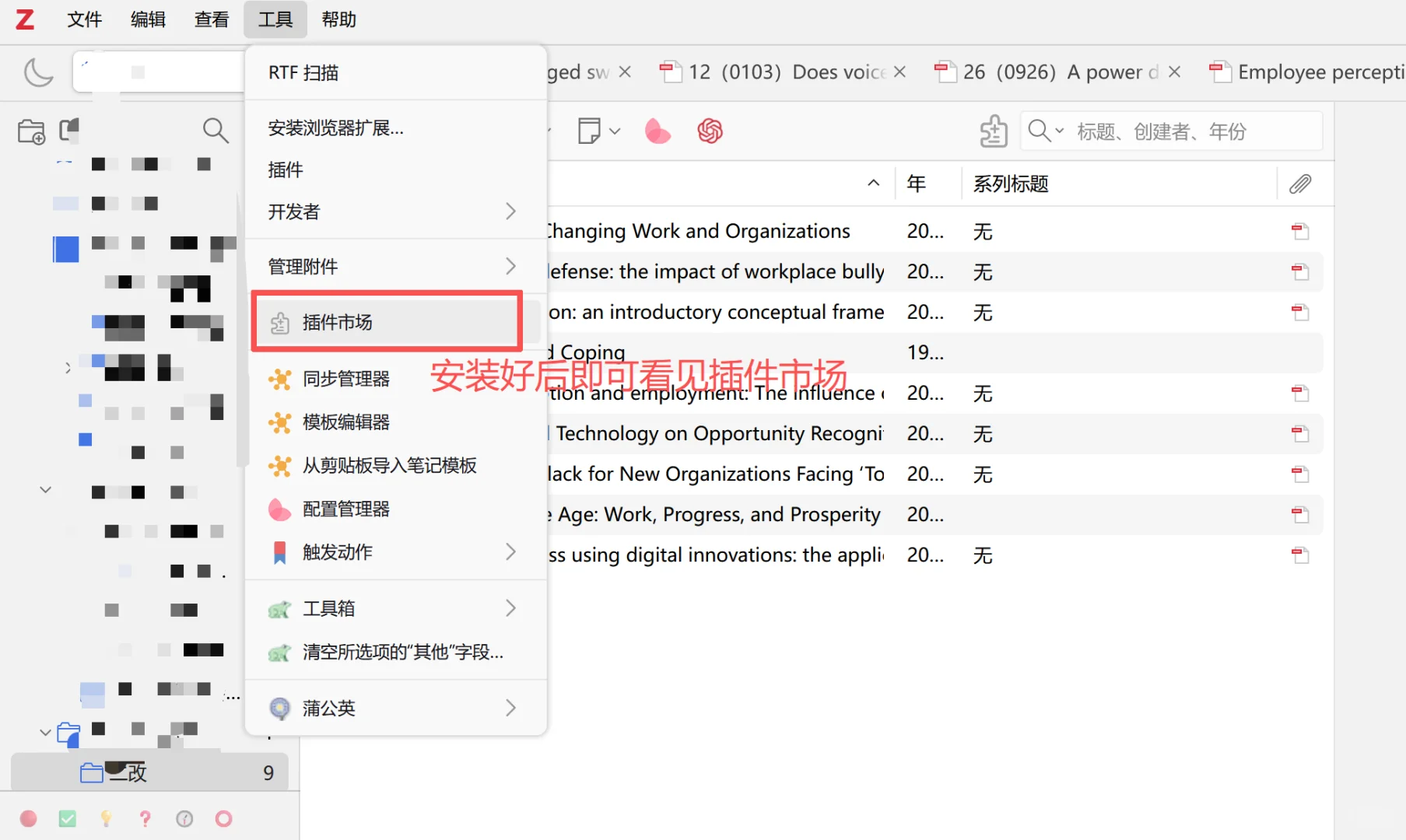Select the 一改 collection in the sidebar

tap(128, 772)
